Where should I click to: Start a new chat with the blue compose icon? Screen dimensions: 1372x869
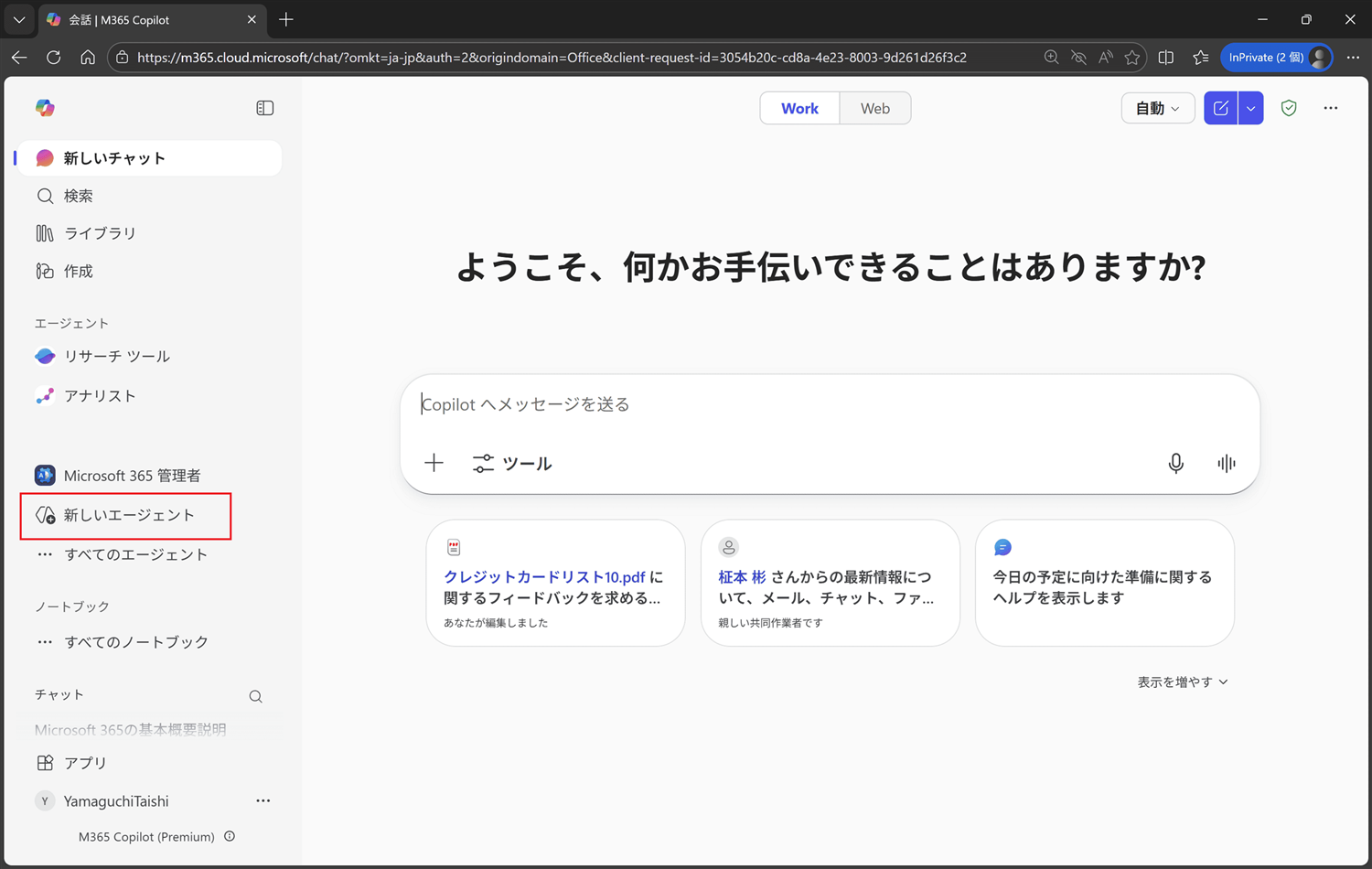pyautogui.click(x=1221, y=108)
